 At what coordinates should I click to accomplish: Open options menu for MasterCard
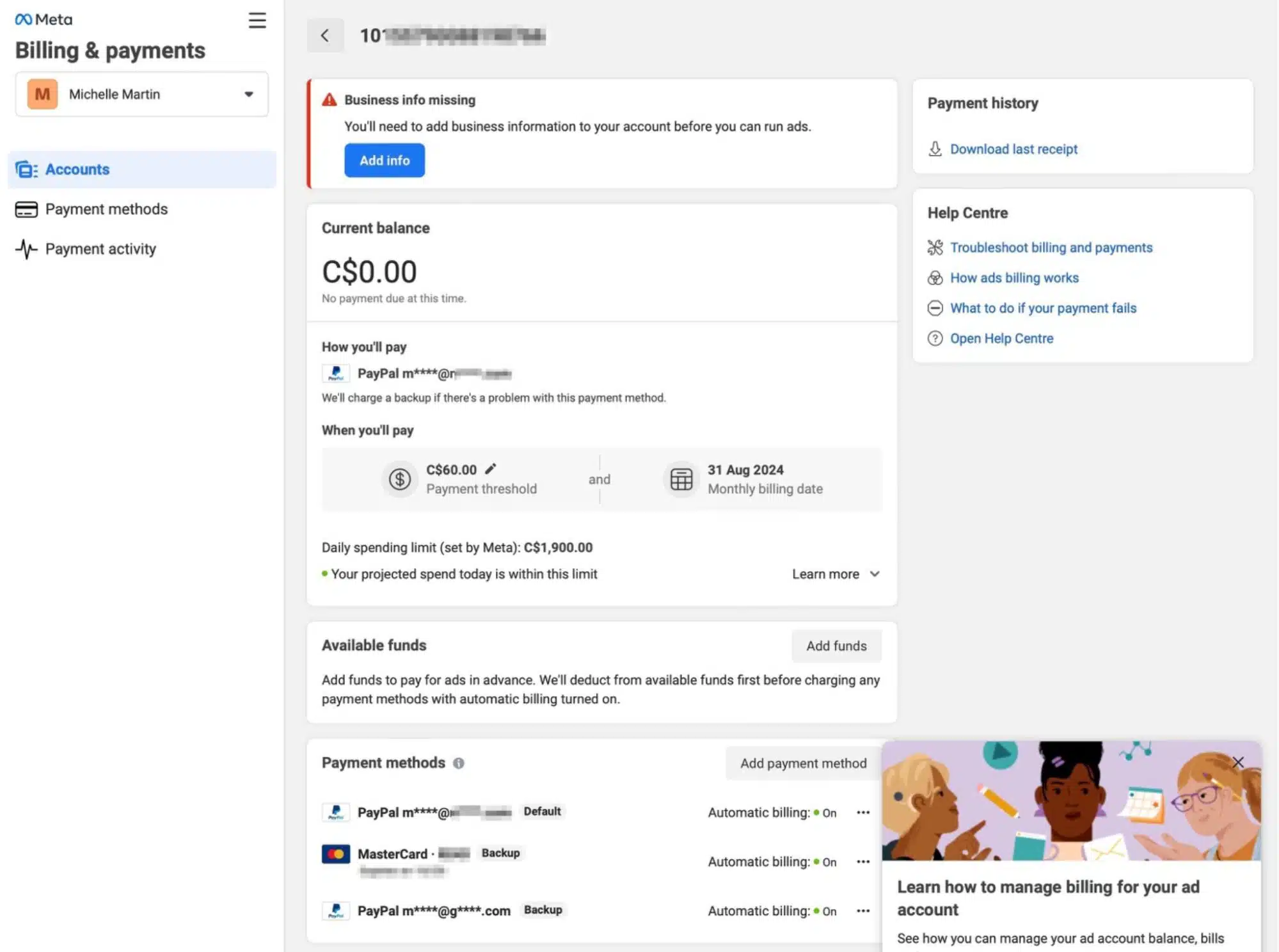point(862,862)
